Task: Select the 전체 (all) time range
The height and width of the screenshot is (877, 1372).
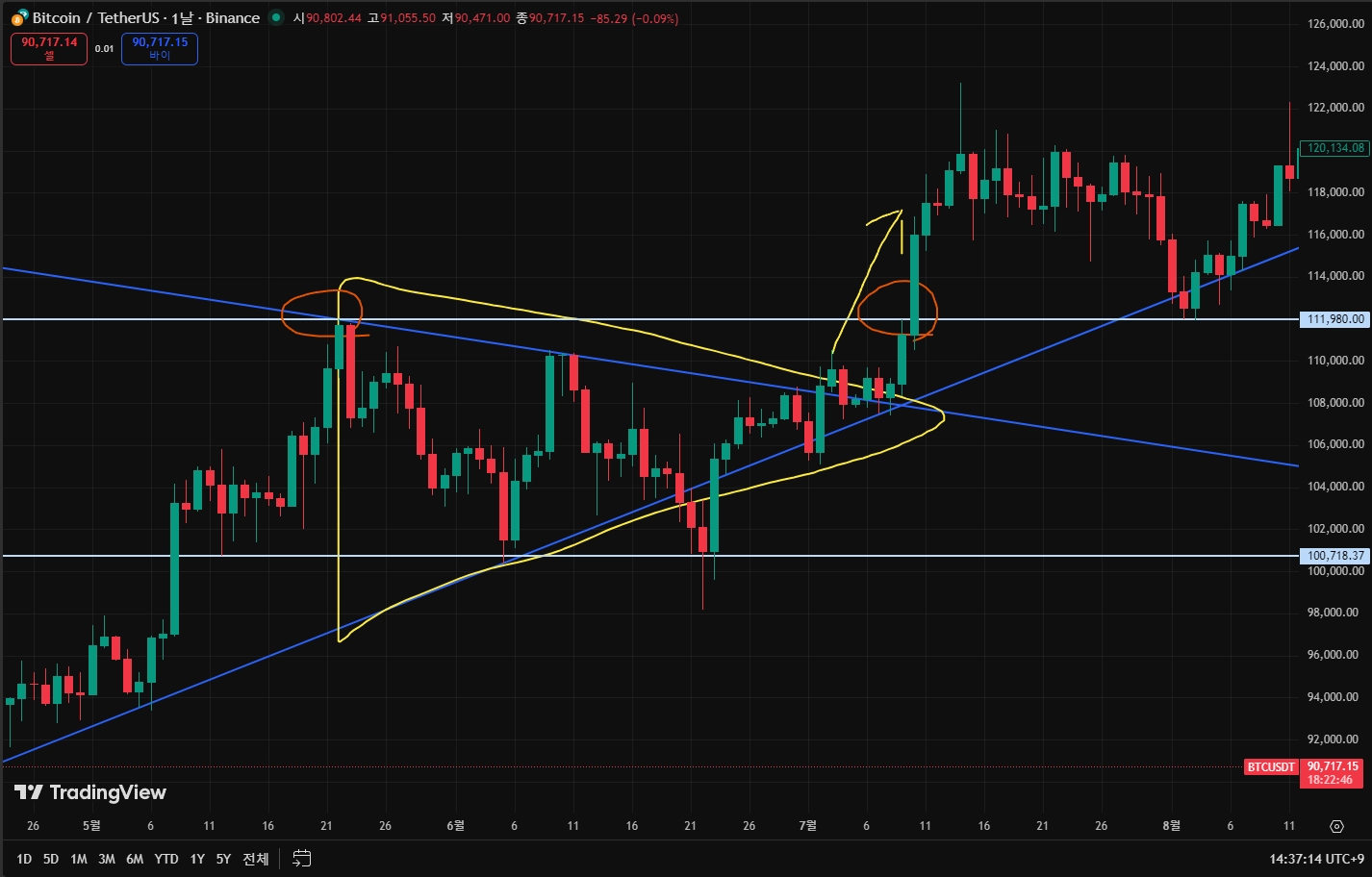Action: tap(255, 859)
